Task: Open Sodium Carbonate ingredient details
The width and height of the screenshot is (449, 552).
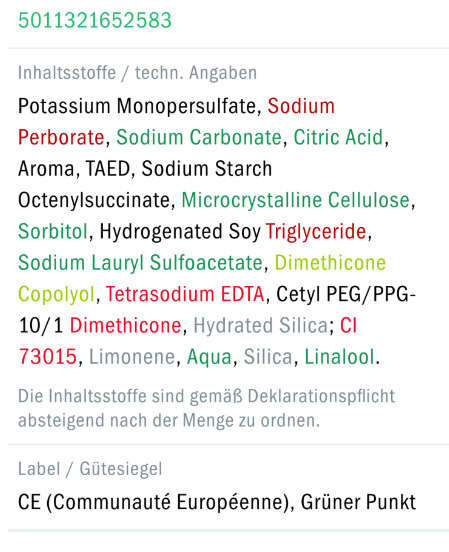Action: 199,137
